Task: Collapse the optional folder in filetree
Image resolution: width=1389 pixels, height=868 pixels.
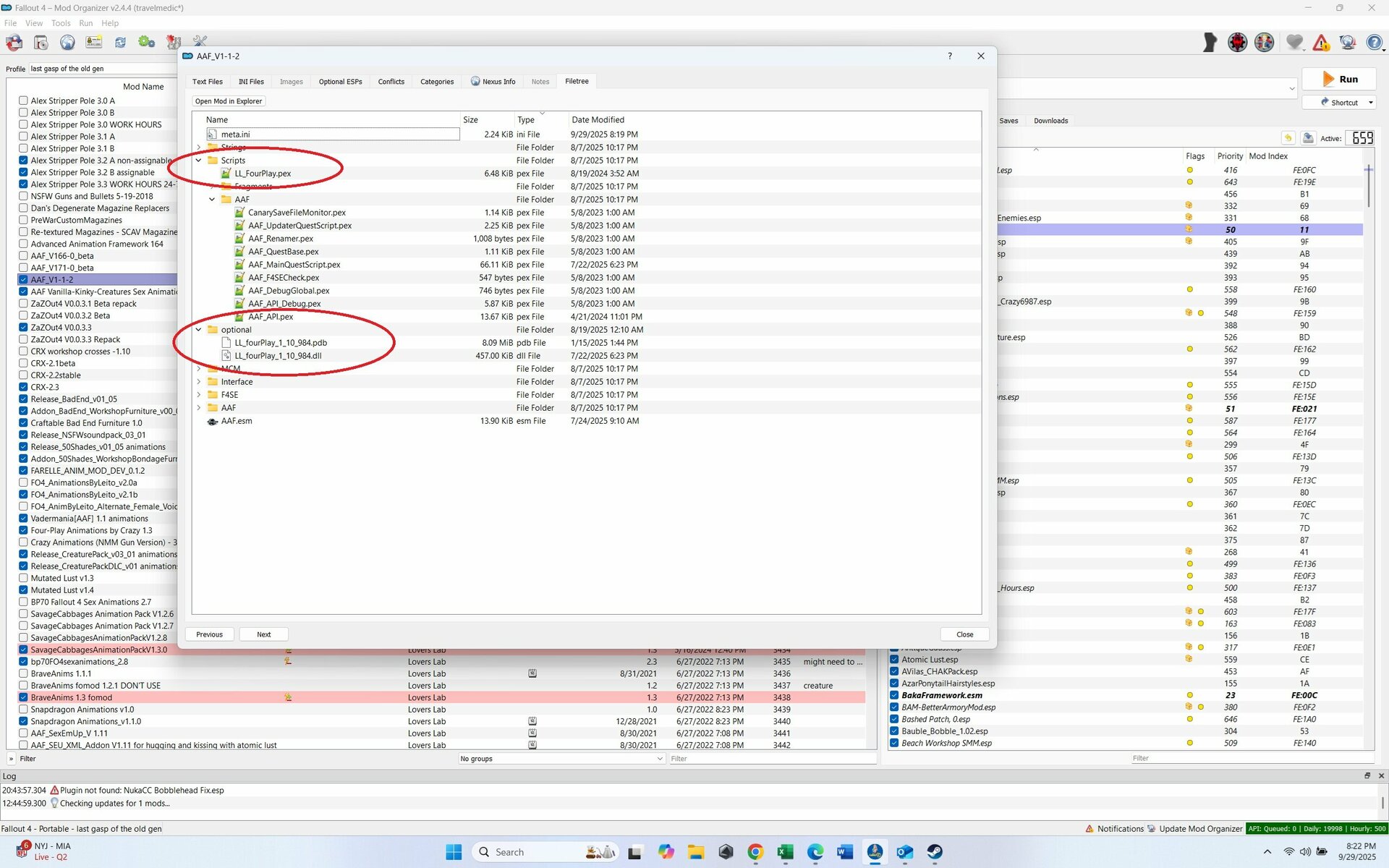Action: [199, 330]
